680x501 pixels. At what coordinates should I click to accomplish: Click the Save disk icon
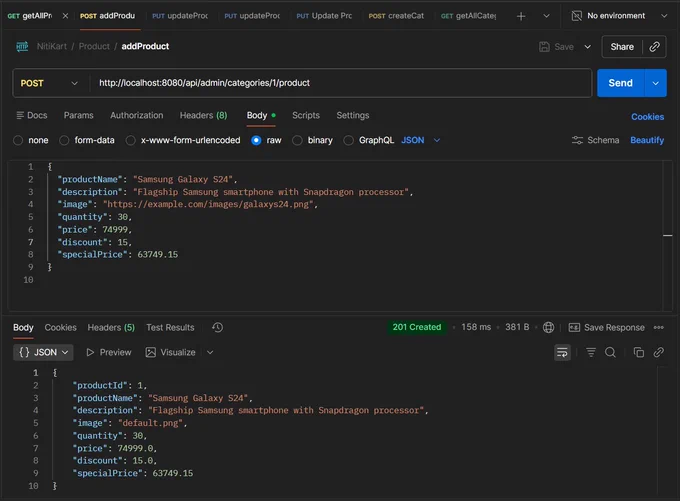[x=544, y=46]
